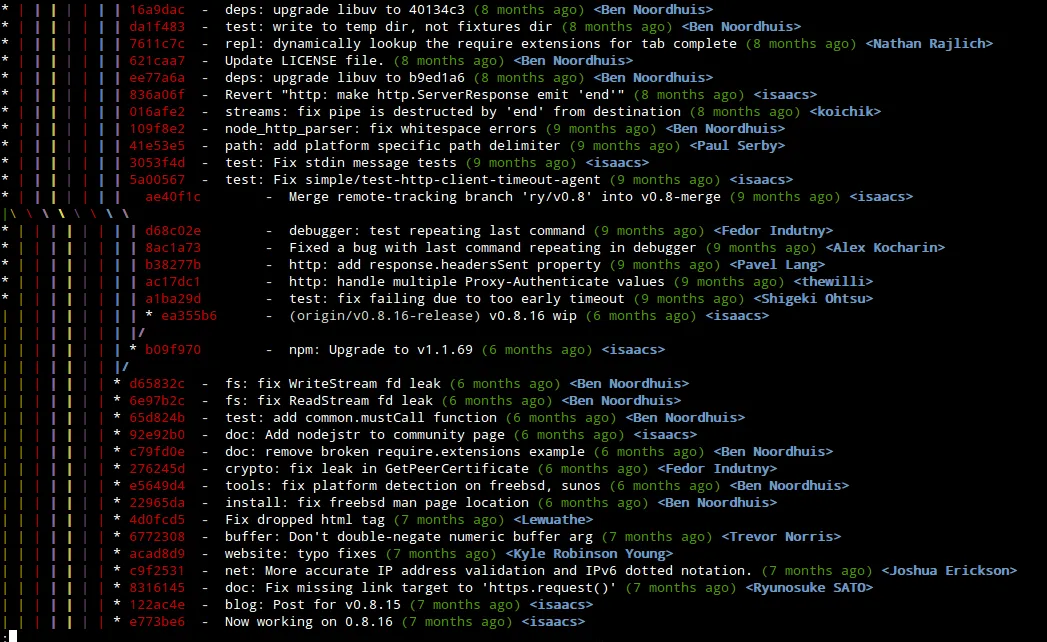Click commit hash 8ac1a73
Viewport: 1047px width, 642px height.
(173, 248)
